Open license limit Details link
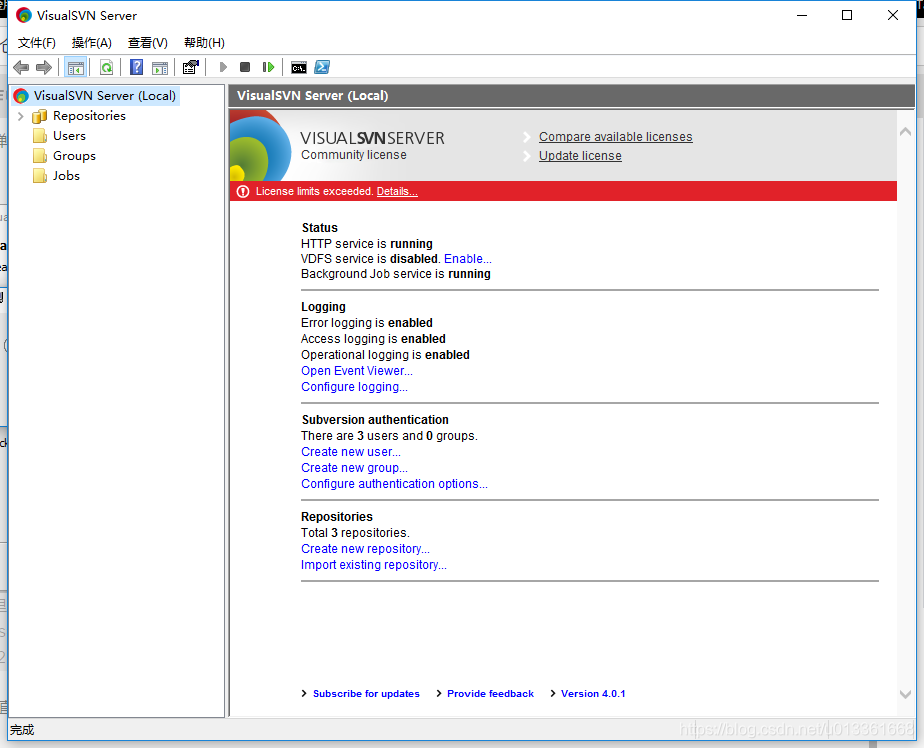Screen dimensions: 924x748 pos(397,192)
